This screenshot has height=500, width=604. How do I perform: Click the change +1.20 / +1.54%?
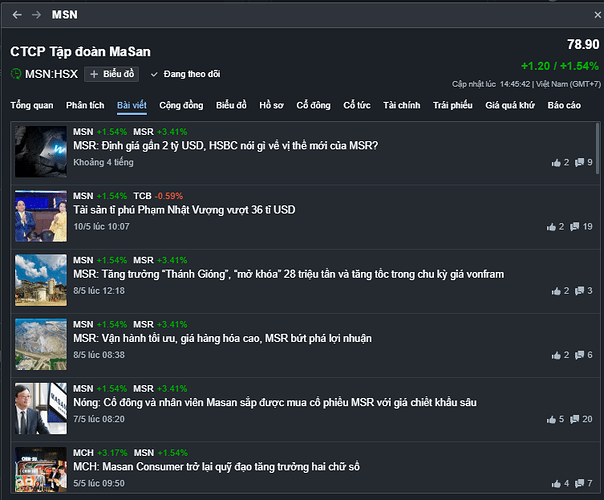pyautogui.click(x=560, y=66)
